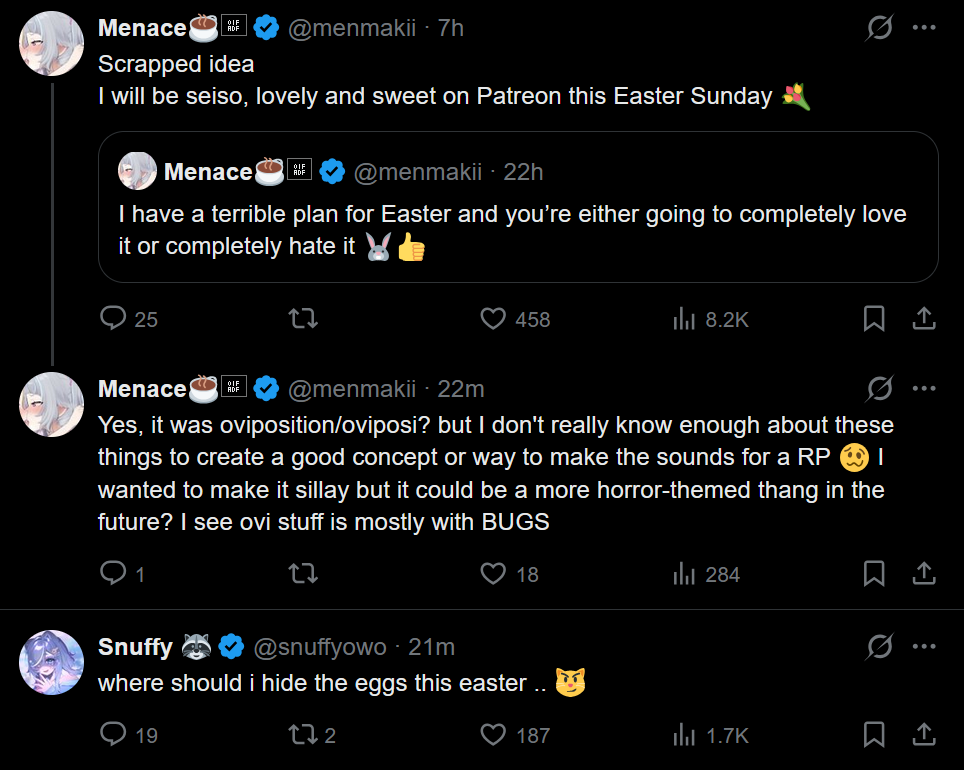Open more options on oviposition tweet
The image size is (964, 770).
924,388
